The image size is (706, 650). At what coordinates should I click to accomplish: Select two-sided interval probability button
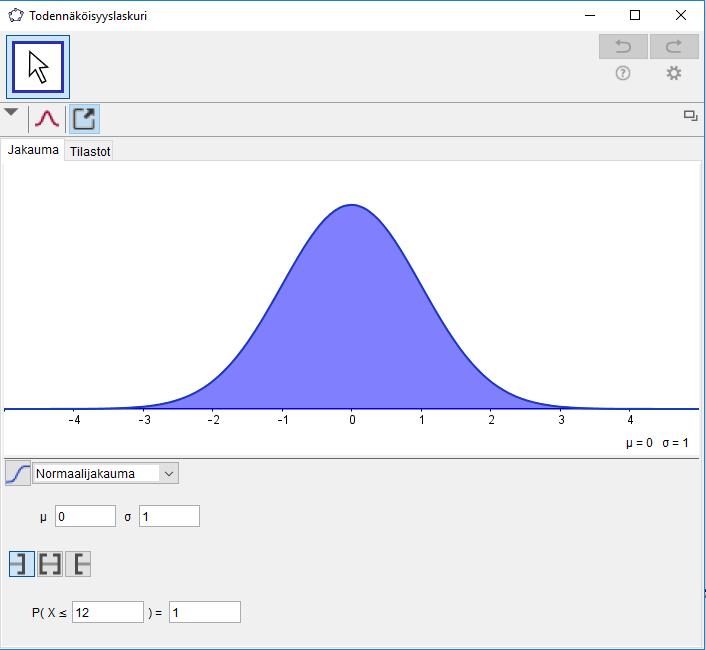point(50,564)
